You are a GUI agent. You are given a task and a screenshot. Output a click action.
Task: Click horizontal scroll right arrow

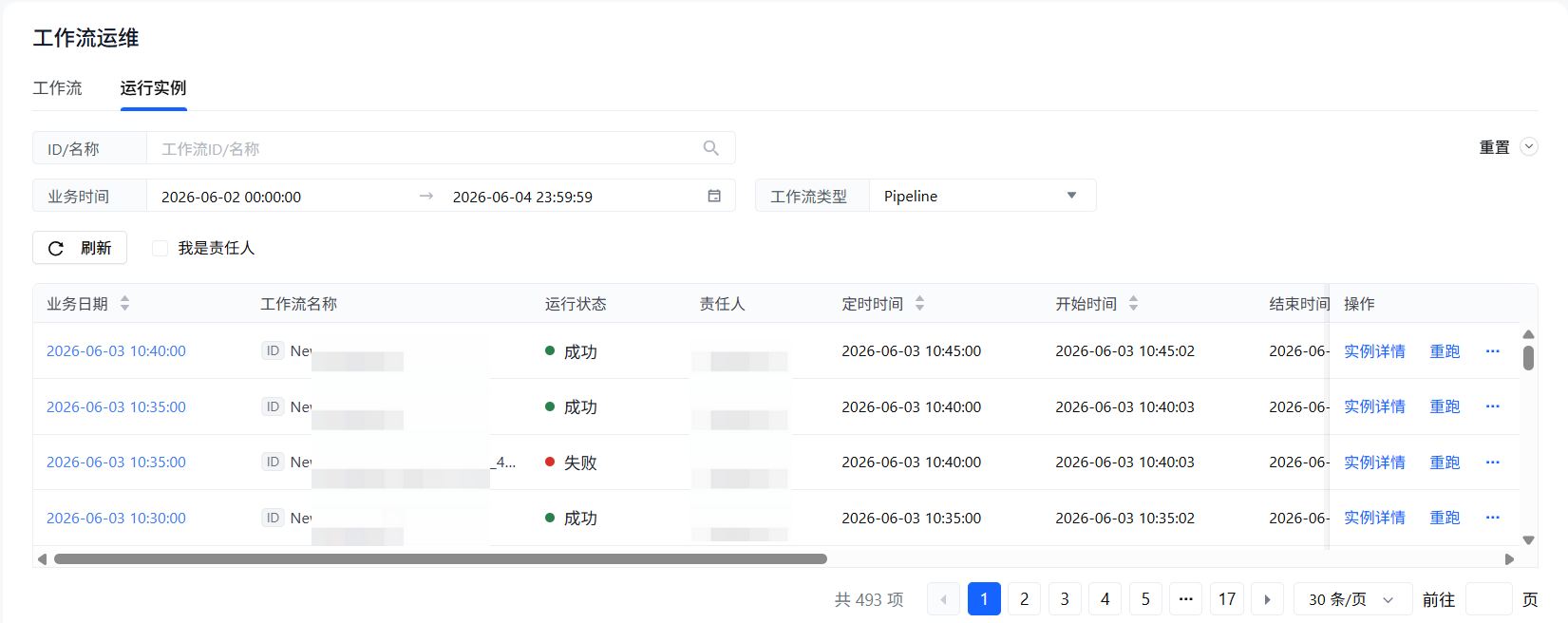(1509, 559)
